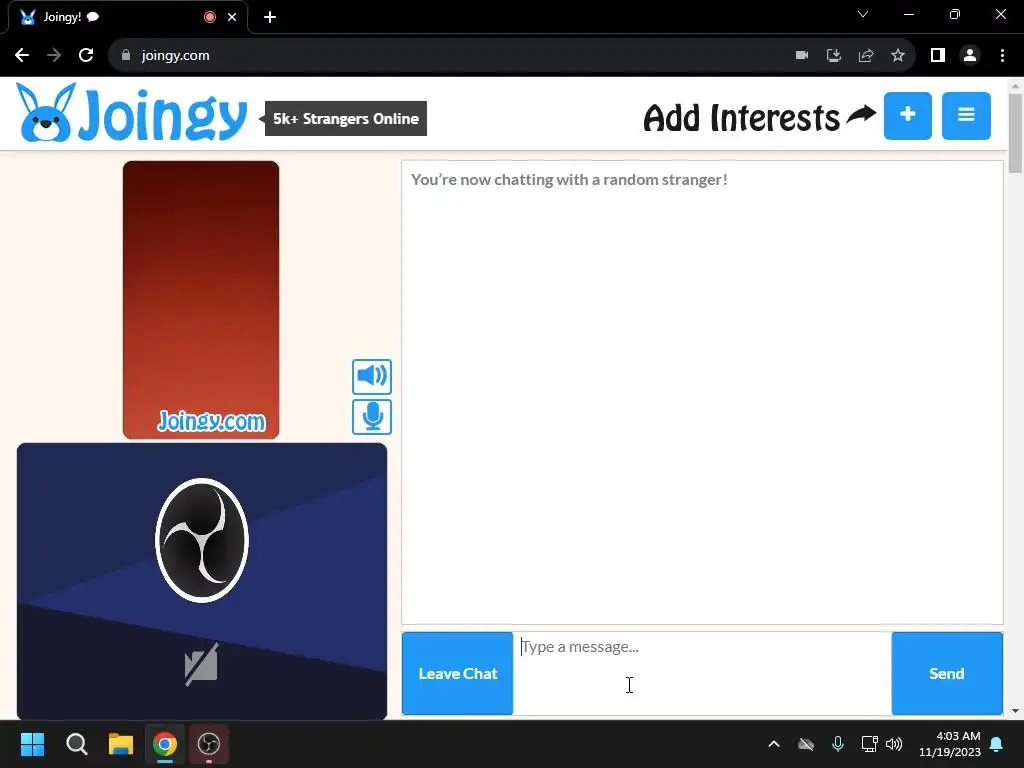Click the page vertical scrollbar thumb
The width and height of the screenshot is (1024, 768).
[1015, 133]
